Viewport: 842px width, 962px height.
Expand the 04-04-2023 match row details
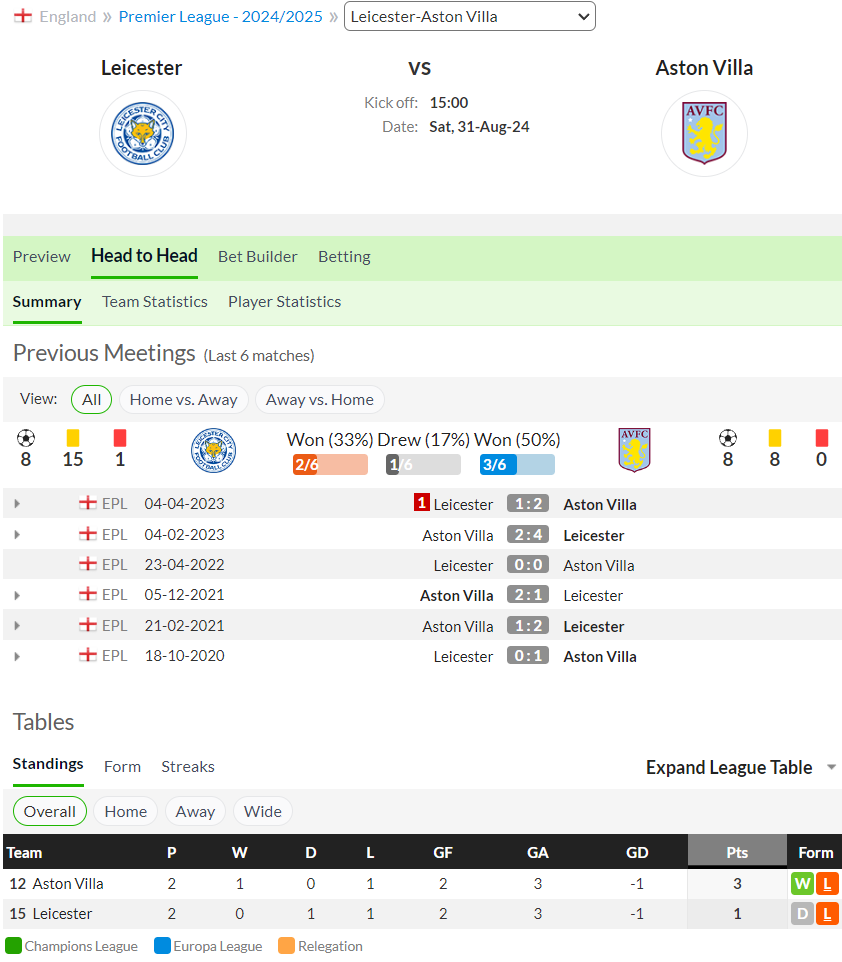17,504
